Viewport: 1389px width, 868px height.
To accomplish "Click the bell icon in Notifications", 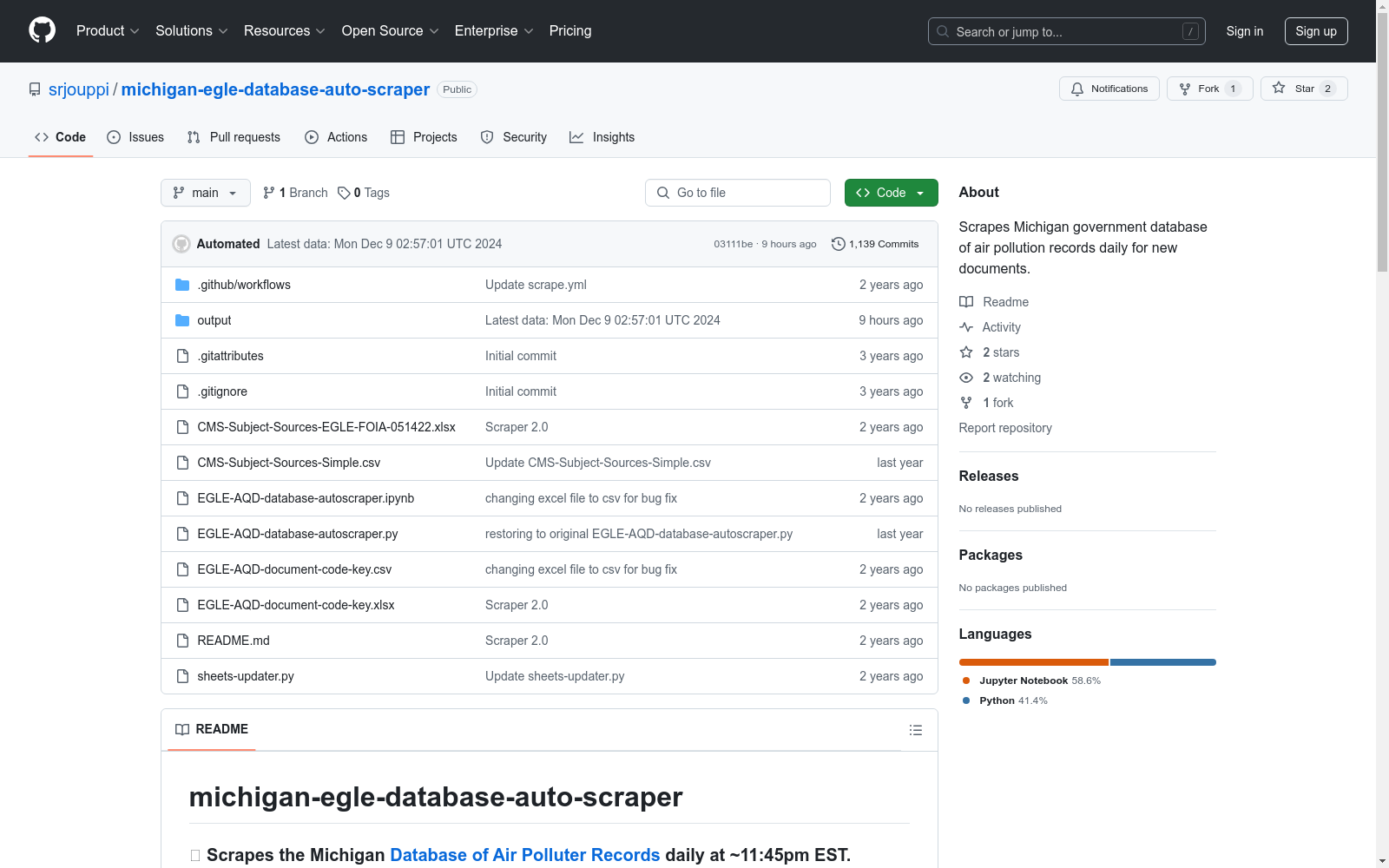I will (x=1077, y=89).
